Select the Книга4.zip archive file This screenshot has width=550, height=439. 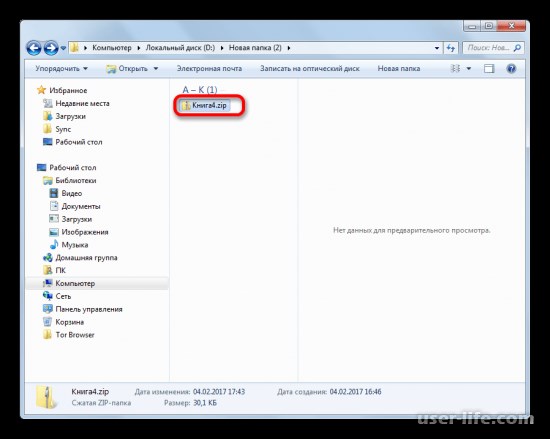coord(205,106)
